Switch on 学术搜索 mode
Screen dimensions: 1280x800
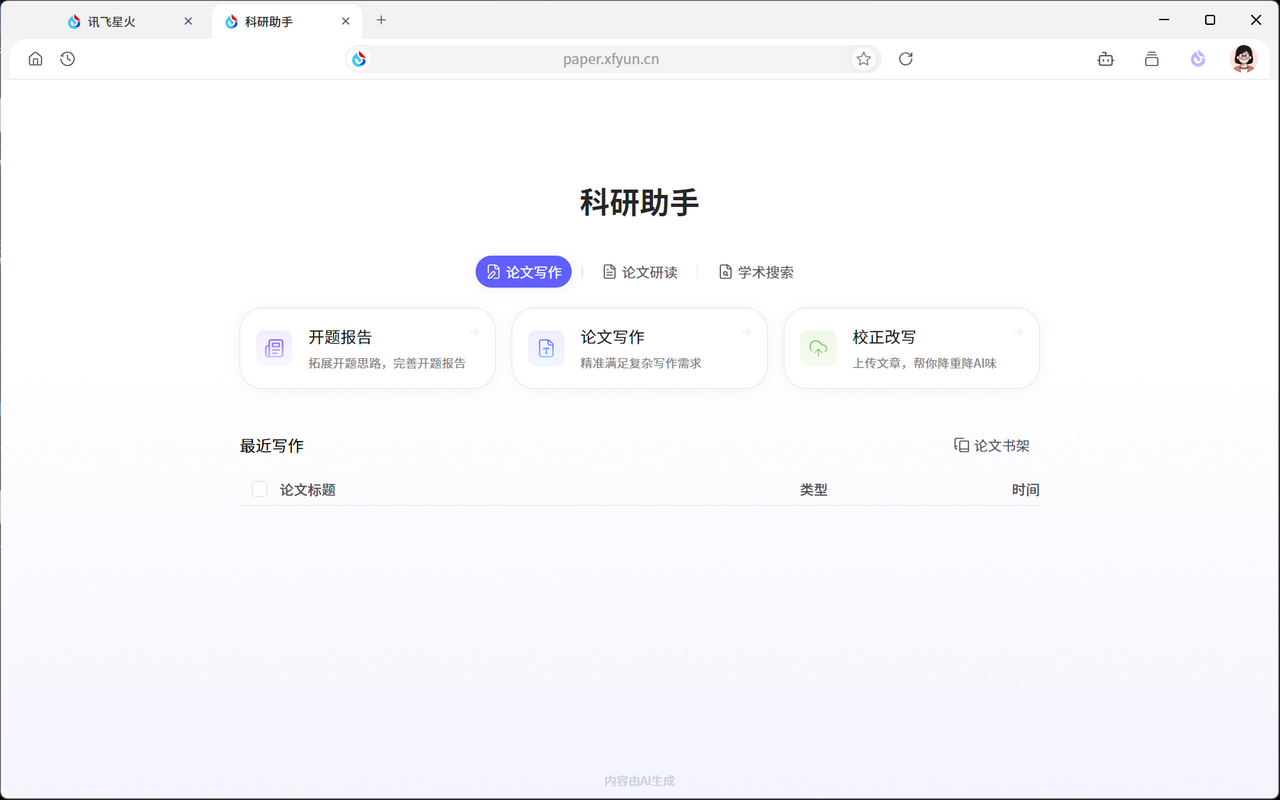pyautogui.click(x=756, y=271)
